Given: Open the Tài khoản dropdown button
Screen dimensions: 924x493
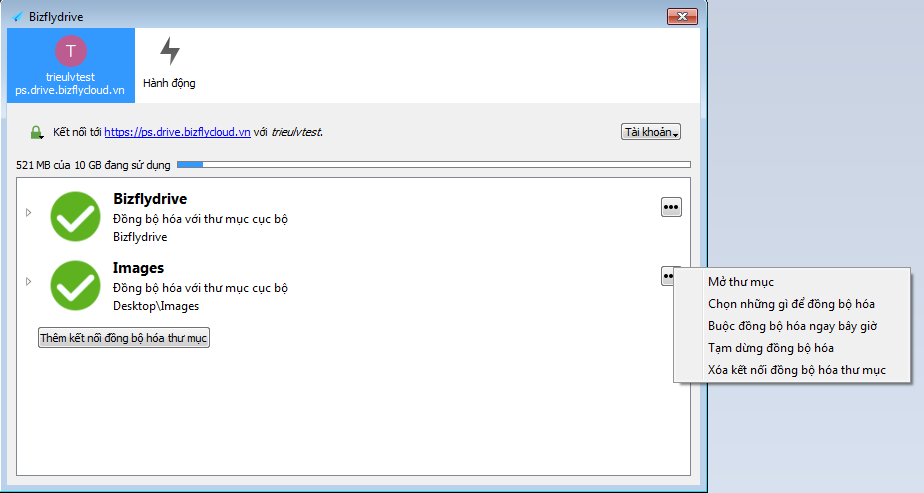Looking at the screenshot, I should pyautogui.click(x=651, y=132).
